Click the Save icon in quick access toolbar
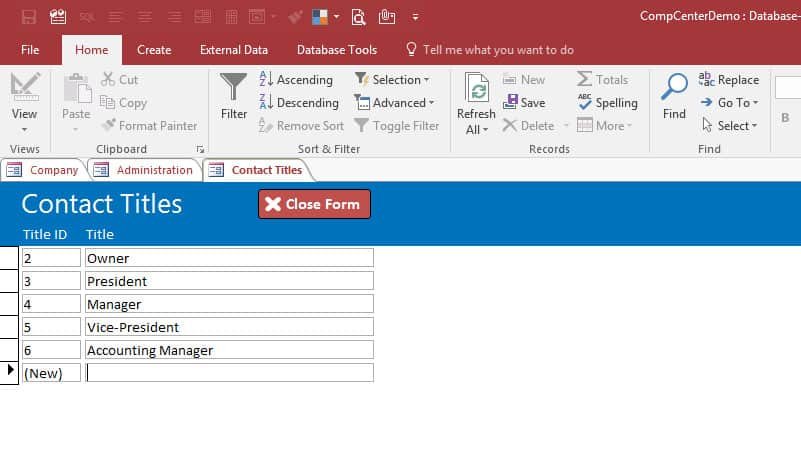This screenshot has width=801, height=462. [x=29, y=17]
